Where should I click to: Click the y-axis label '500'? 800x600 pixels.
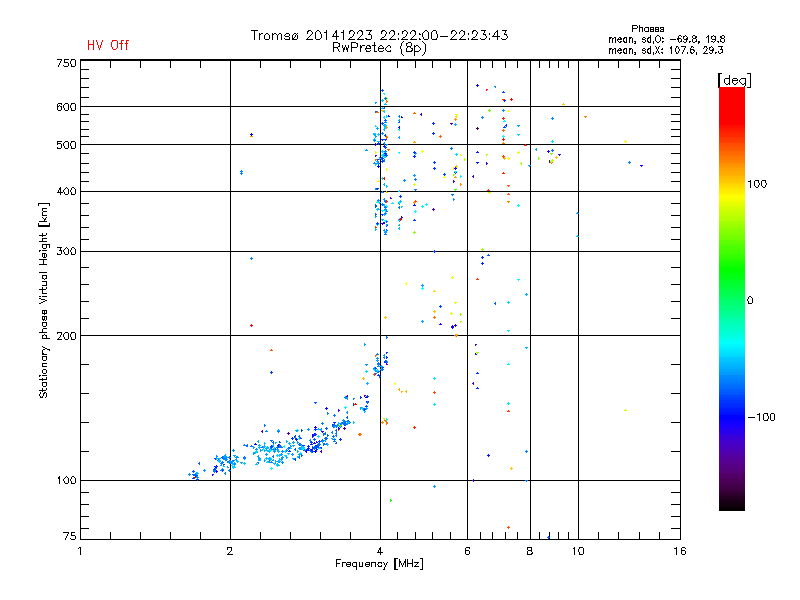coord(66,145)
